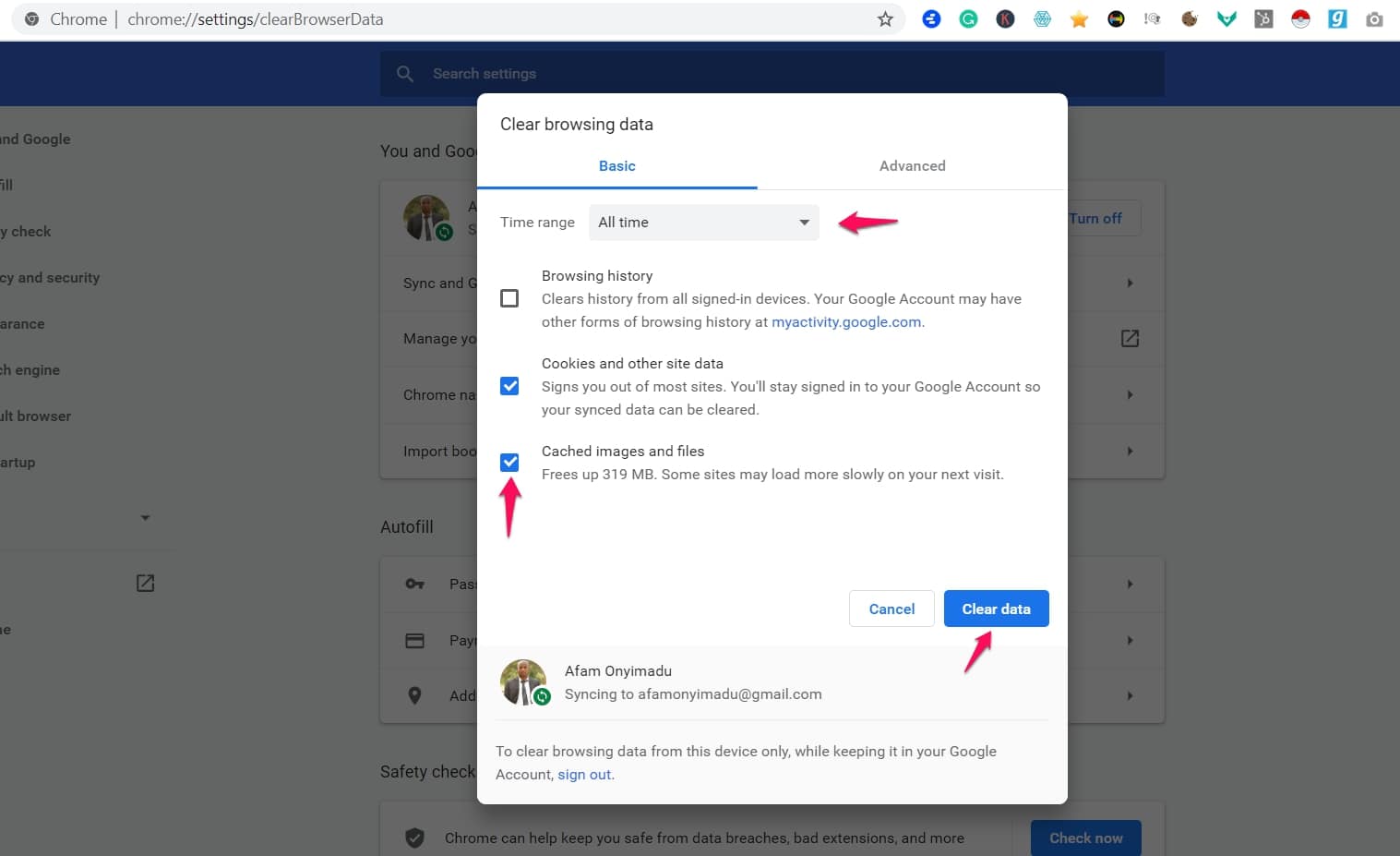Click the Safety check shield icon
Image resolution: width=1400 pixels, height=856 pixels.
415,838
